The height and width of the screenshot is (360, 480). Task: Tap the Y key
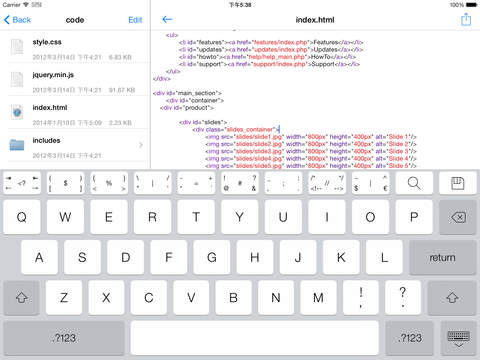(x=240, y=217)
